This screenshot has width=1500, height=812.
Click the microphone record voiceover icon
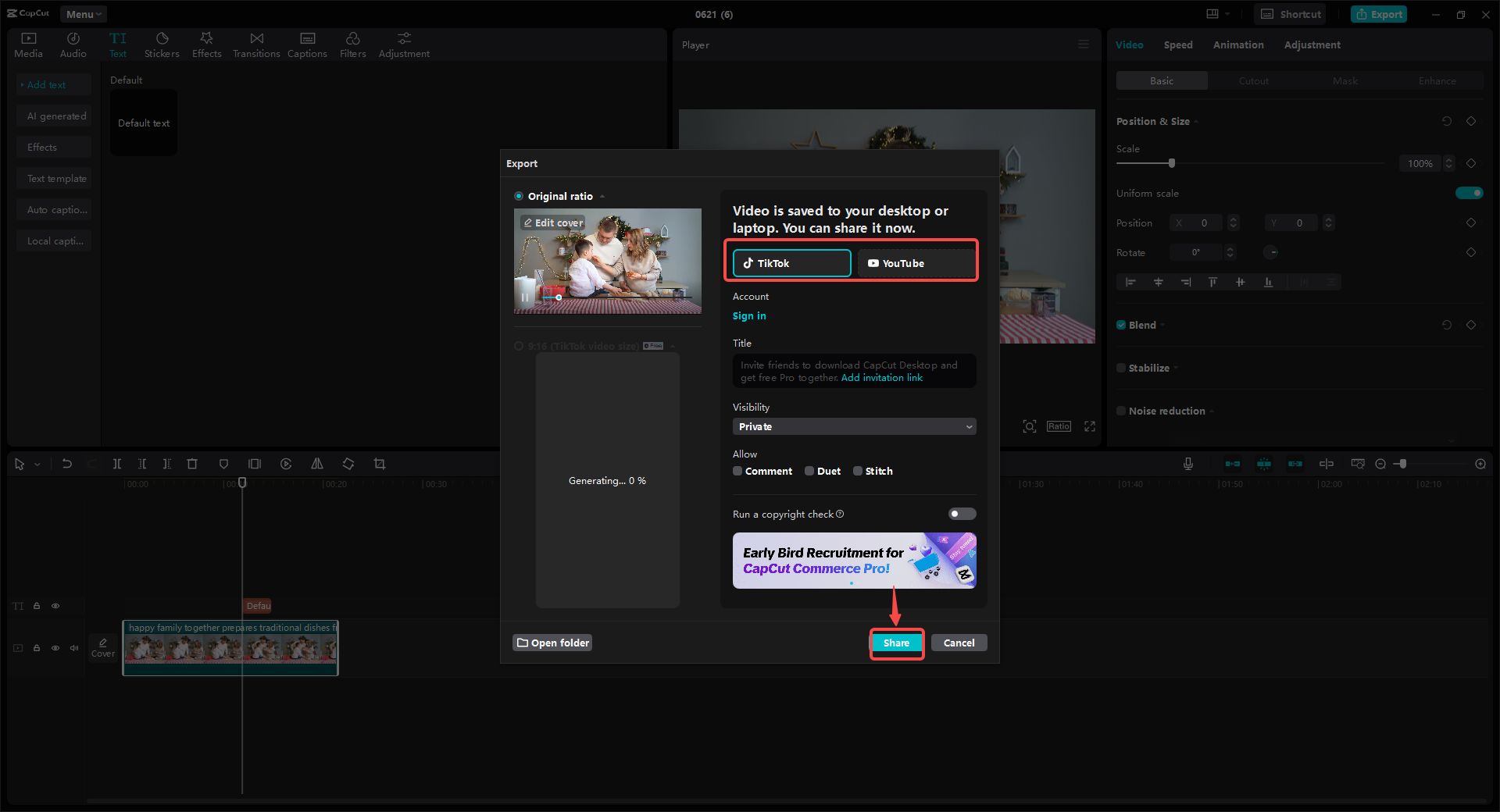point(1188,464)
